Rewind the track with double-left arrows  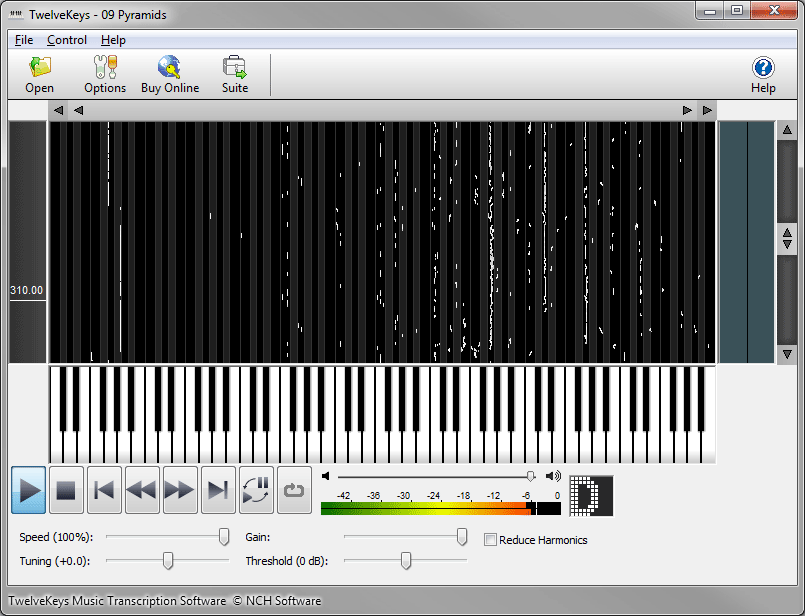click(x=142, y=490)
